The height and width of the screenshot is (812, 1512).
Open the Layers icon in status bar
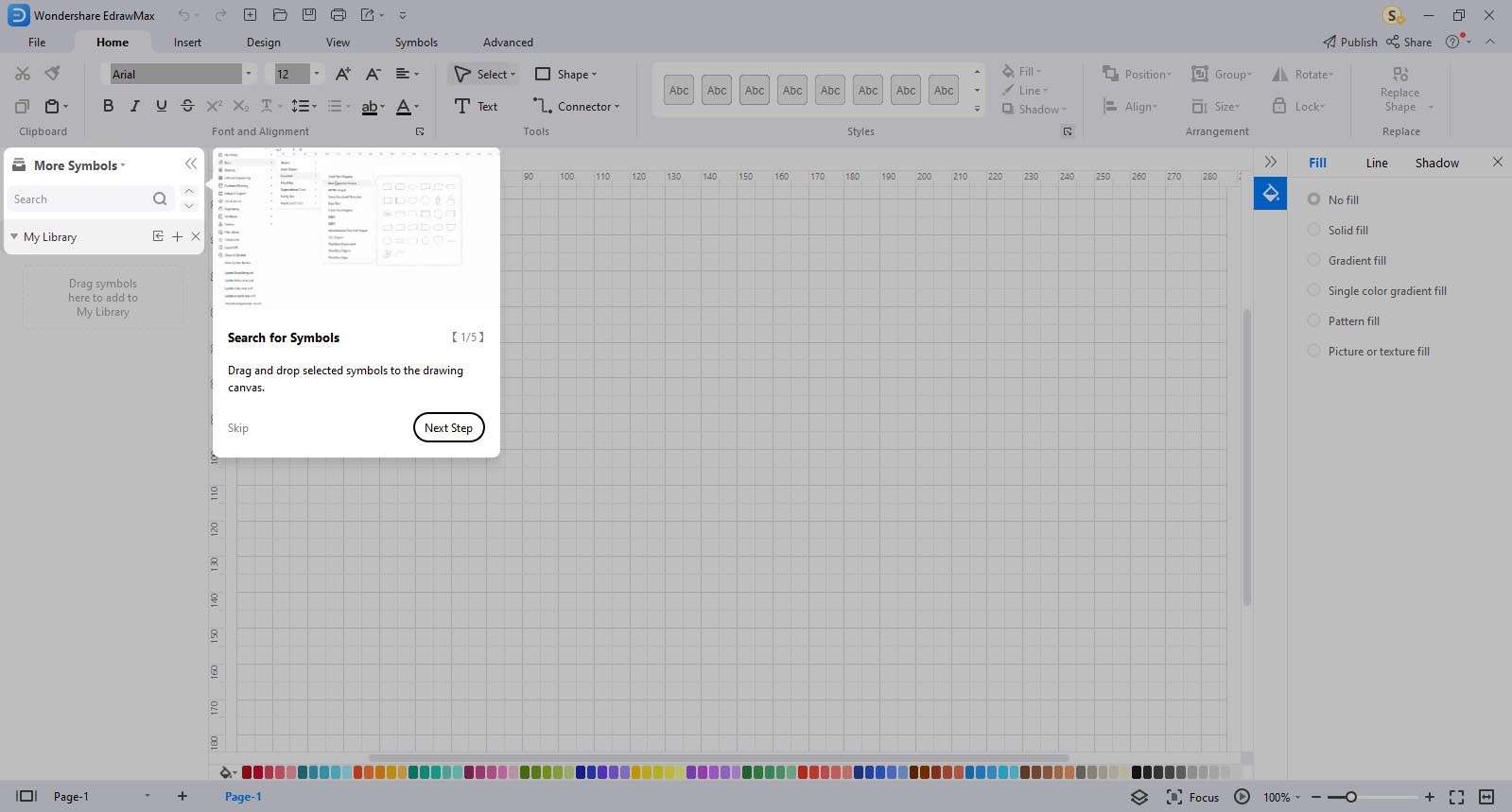coord(1139,797)
